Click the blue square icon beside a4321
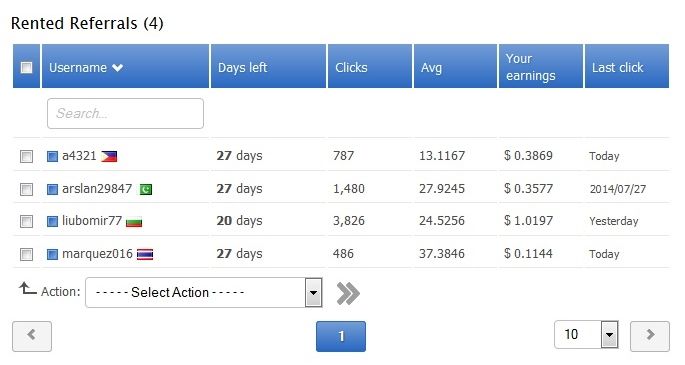Screen dimensions: 685x365 (x=52, y=156)
